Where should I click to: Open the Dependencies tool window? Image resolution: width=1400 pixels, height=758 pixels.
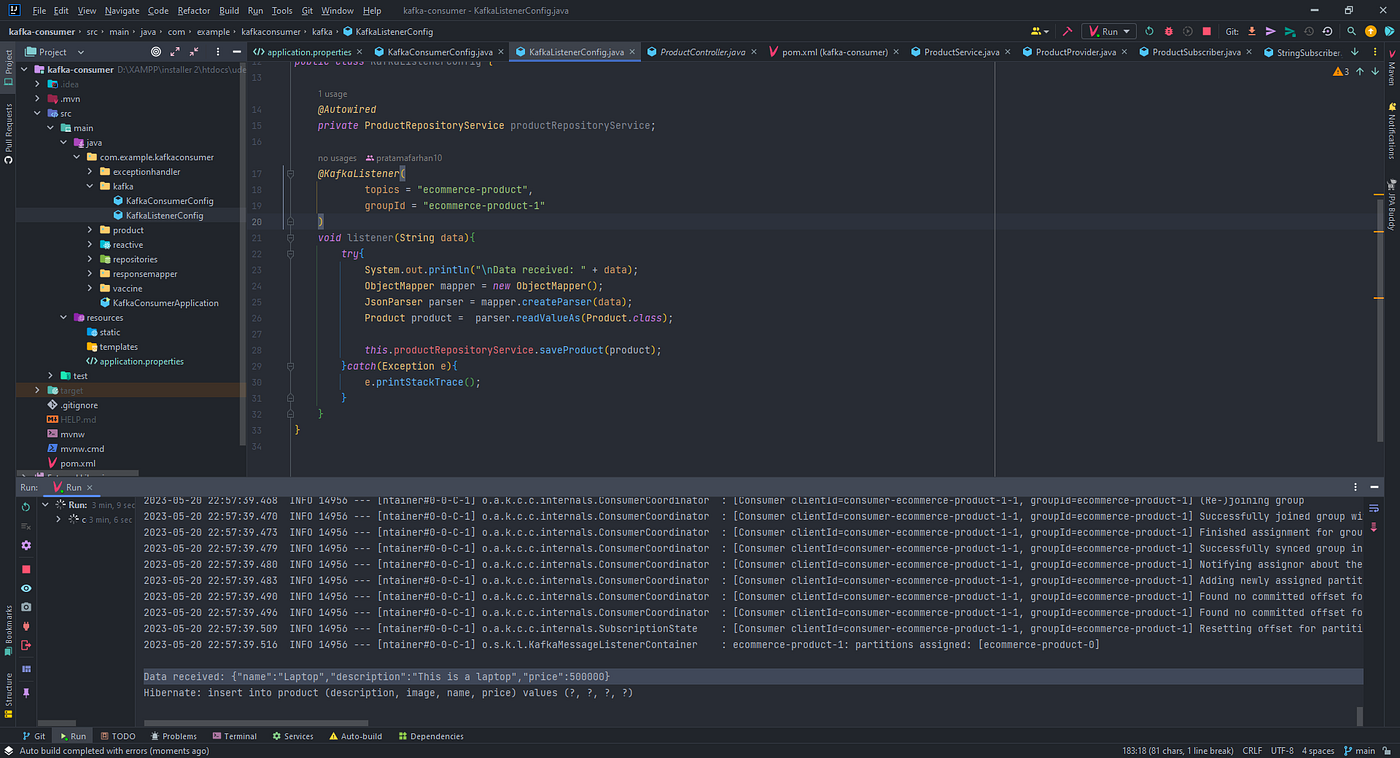[431, 736]
